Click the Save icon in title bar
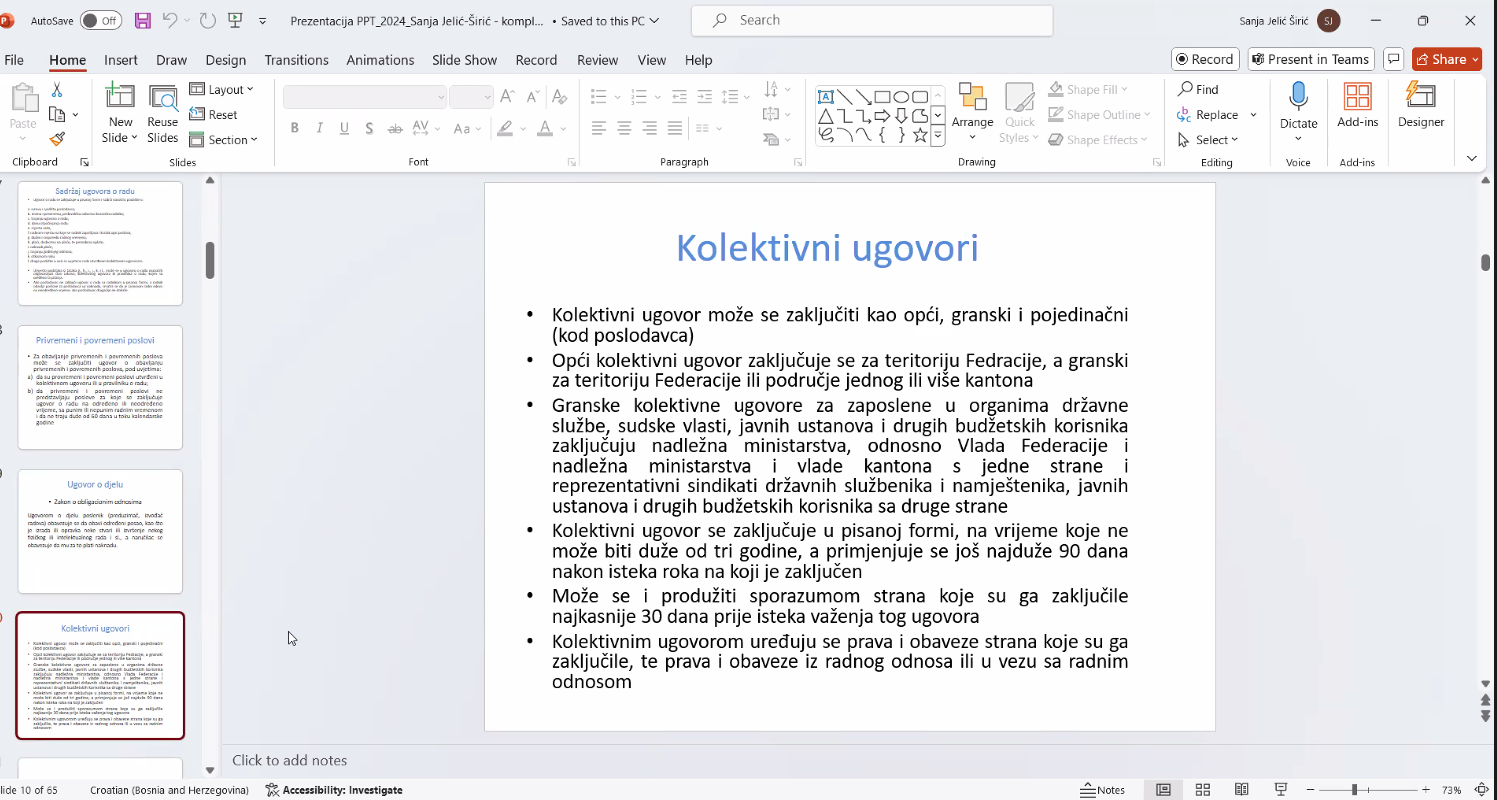The width and height of the screenshot is (1497, 800). click(x=142, y=20)
